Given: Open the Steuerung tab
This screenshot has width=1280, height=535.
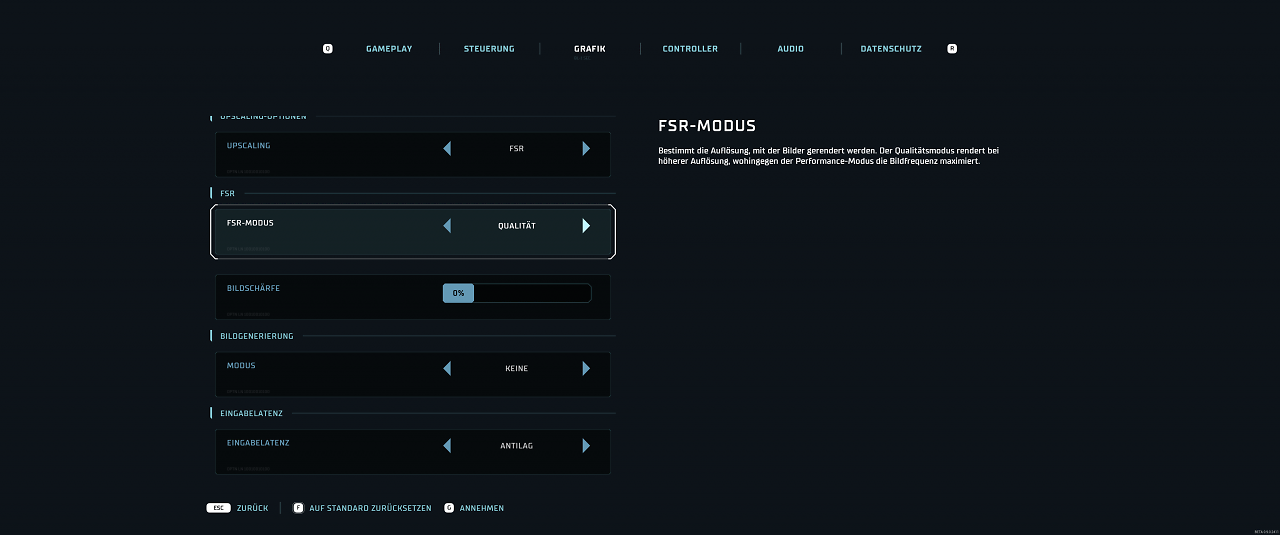Looking at the screenshot, I should 489,48.
